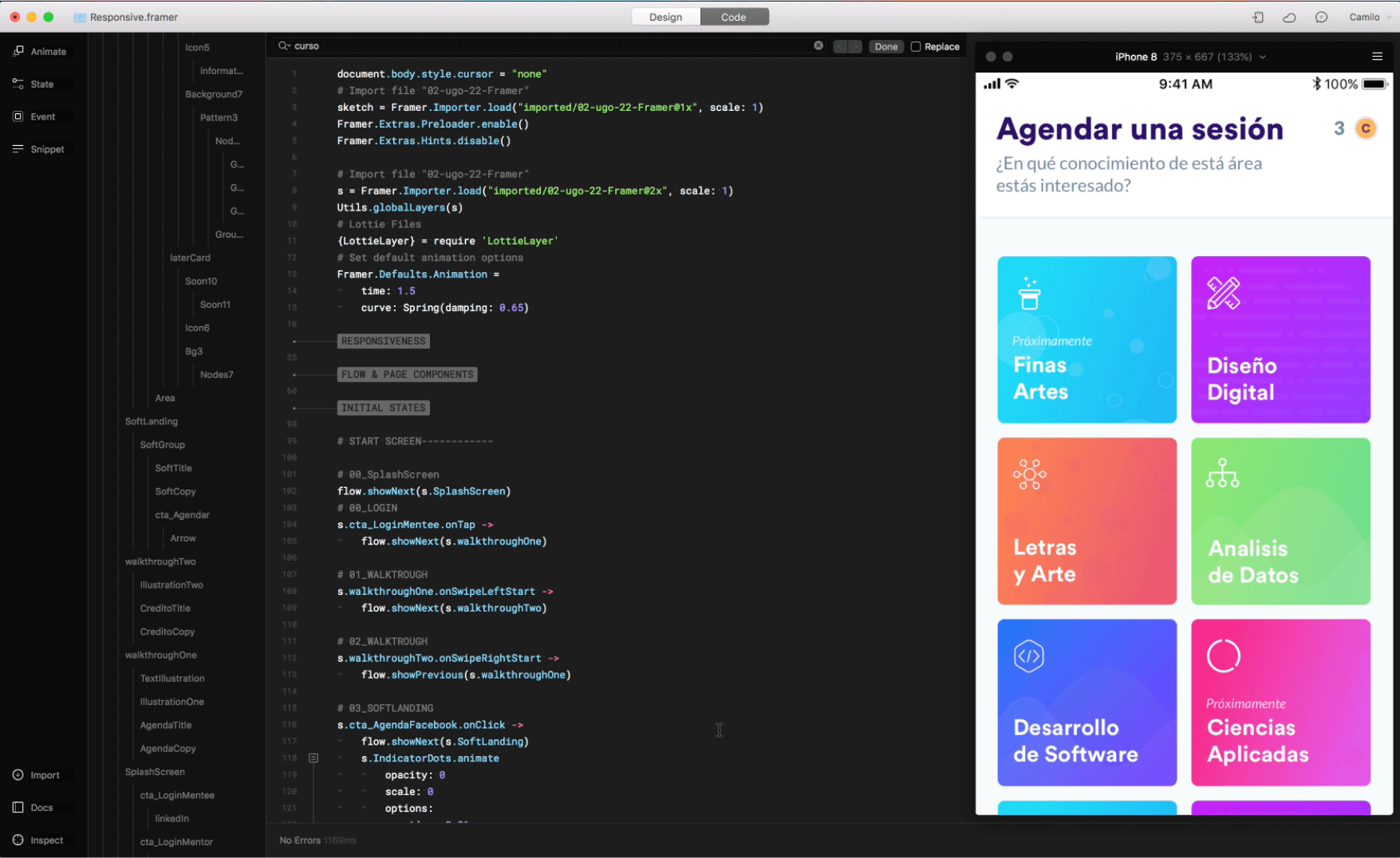The width and height of the screenshot is (1400, 858).
Task: Tap the Ciencias Aplicadas card
Action: pyautogui.click(x=1280, y=703)
